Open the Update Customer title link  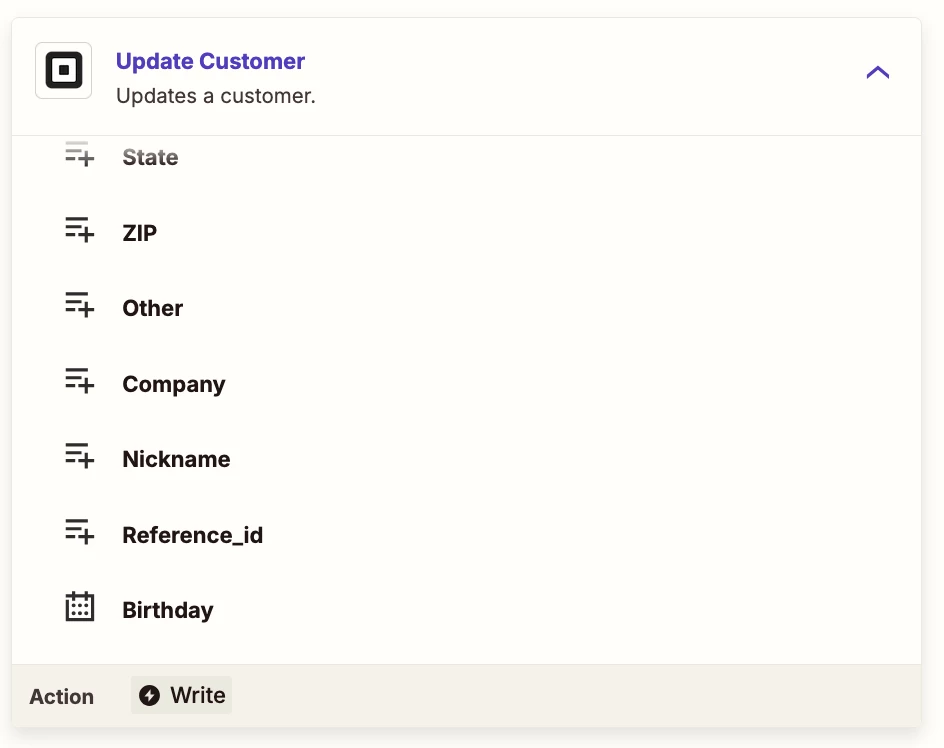210,61
